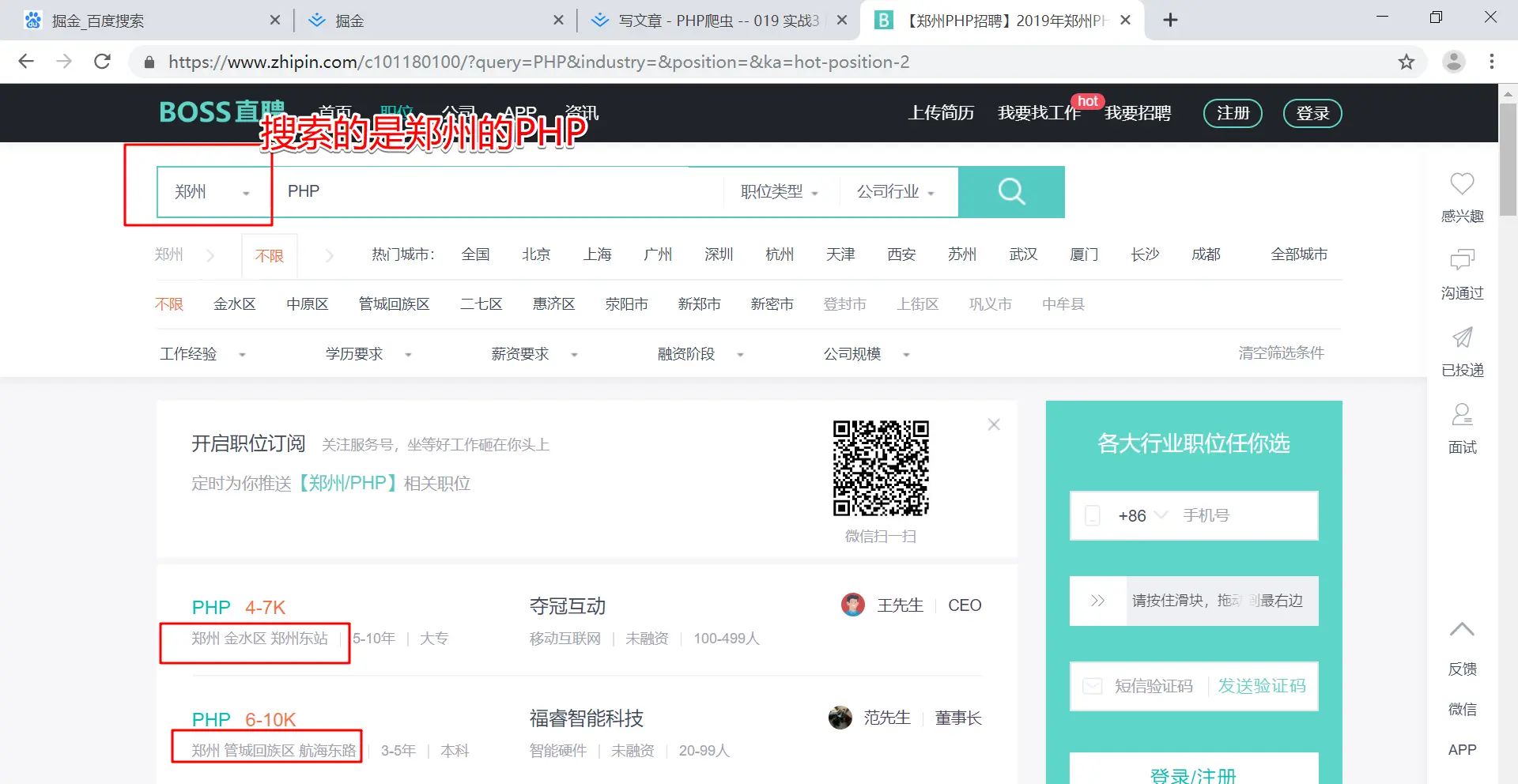Click the 感兴趣 heart icon
1518x784 pixels.
point(1462,184)
